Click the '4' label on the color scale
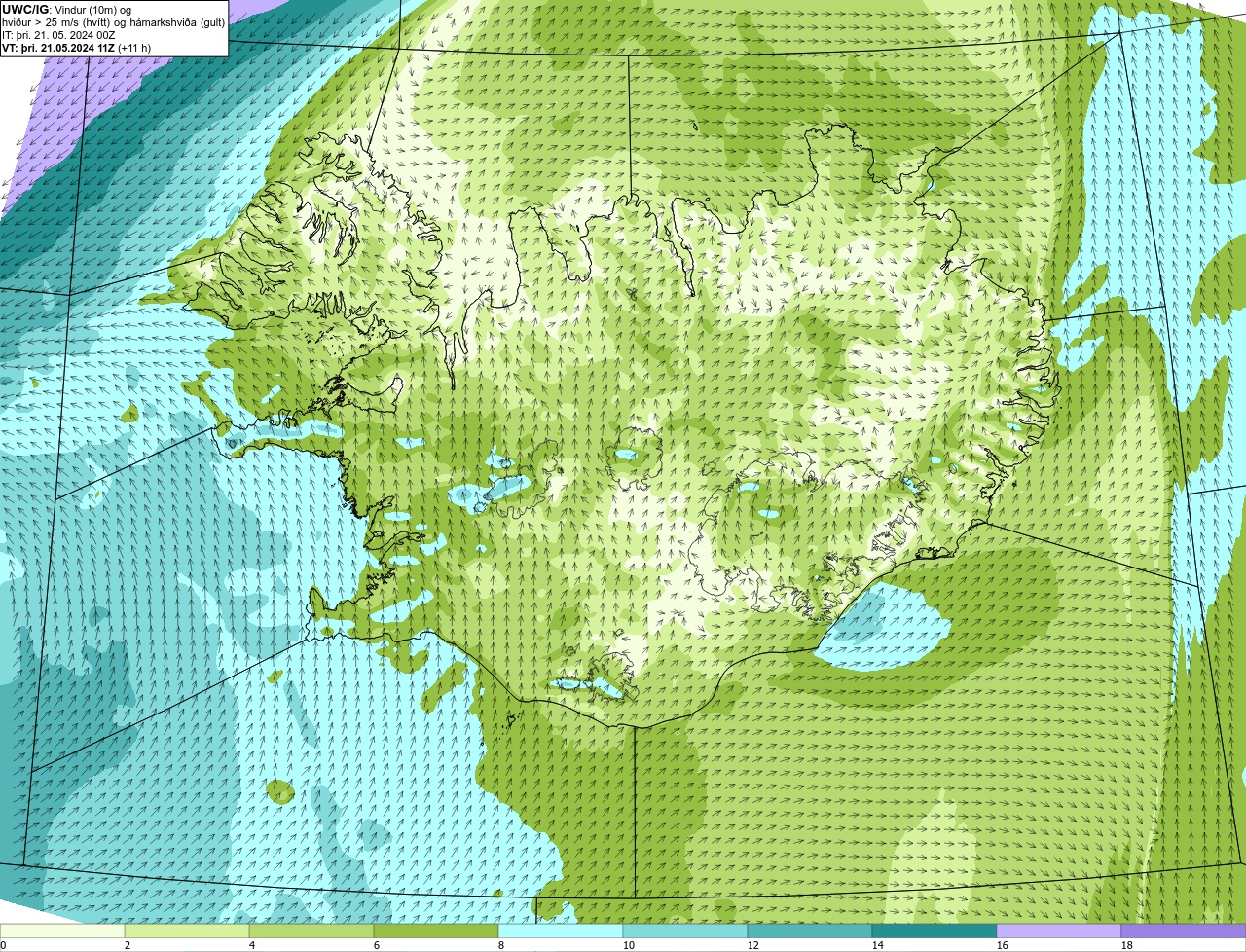The image size is (1246, 952). click(x=252, y=945)
